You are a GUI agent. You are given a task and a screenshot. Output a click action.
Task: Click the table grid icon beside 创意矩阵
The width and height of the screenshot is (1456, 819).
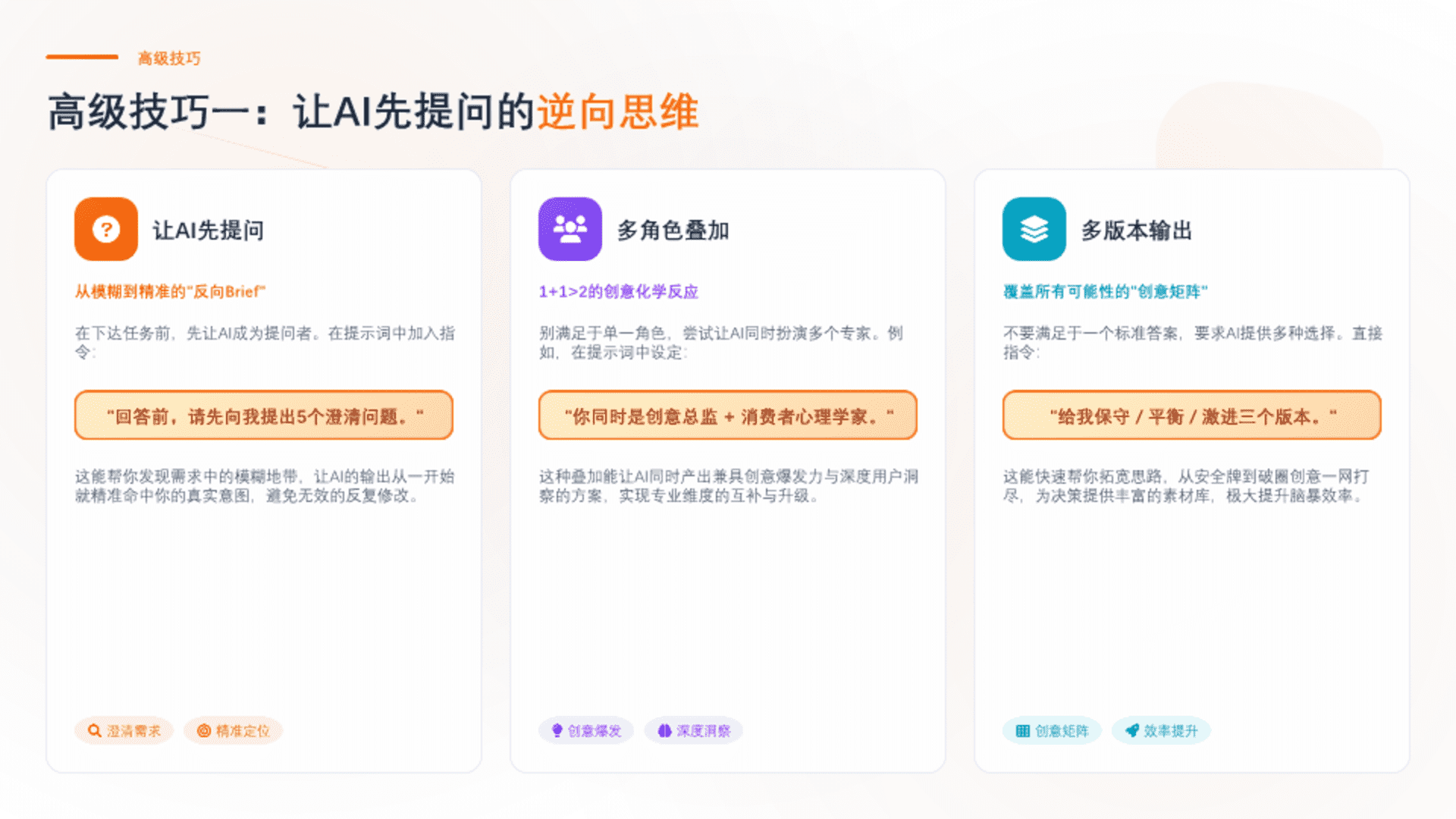(x=1022, y=731)
